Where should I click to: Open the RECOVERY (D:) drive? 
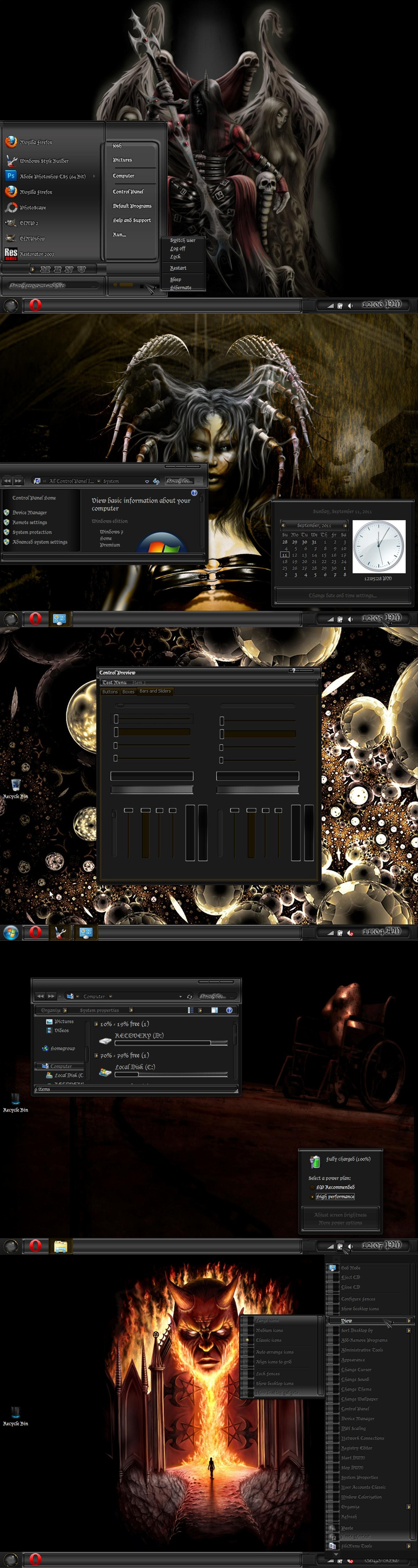point(139,1035)
